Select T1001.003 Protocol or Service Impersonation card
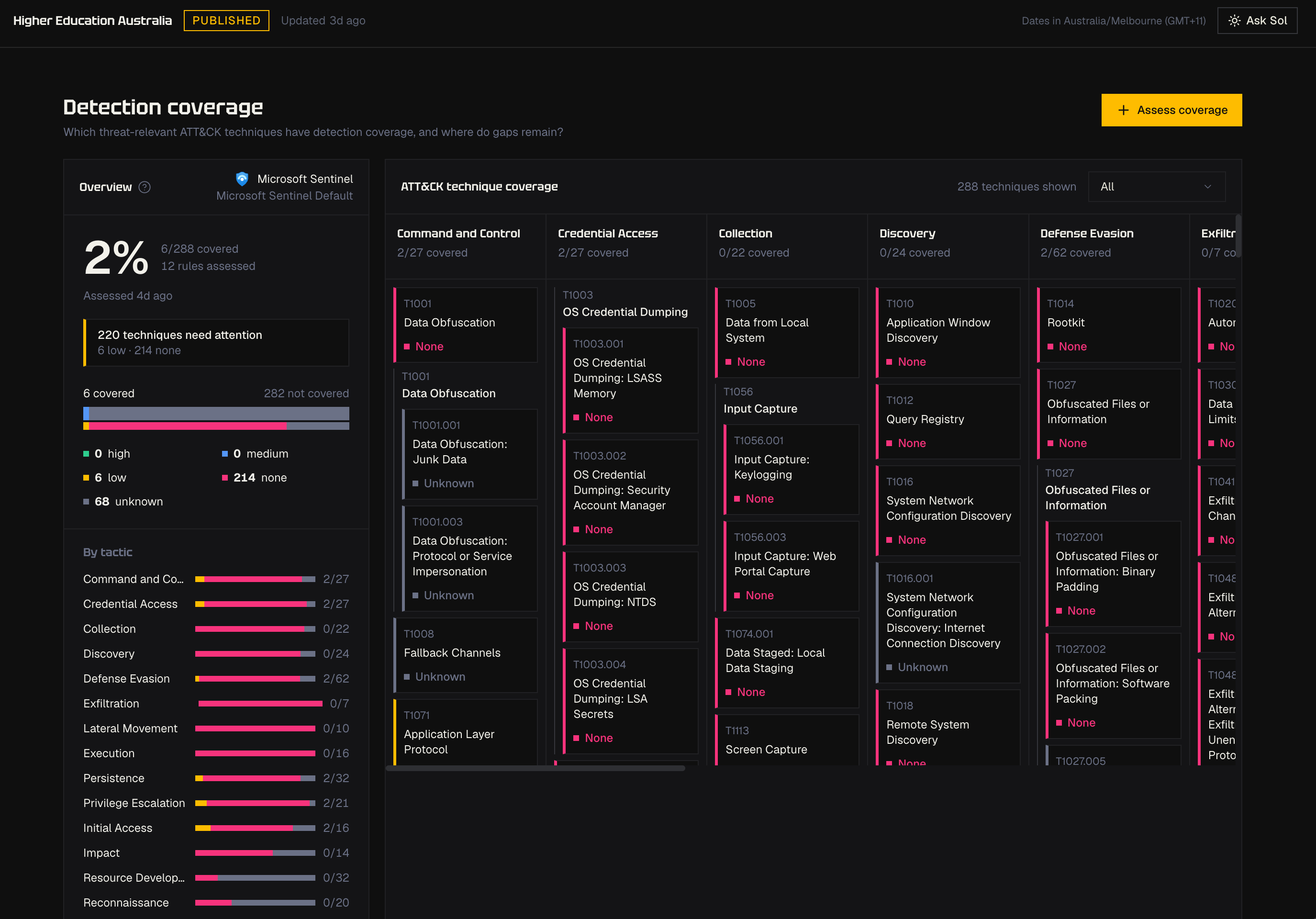This screenshot has width=1316, height=919. click(470, 559)
